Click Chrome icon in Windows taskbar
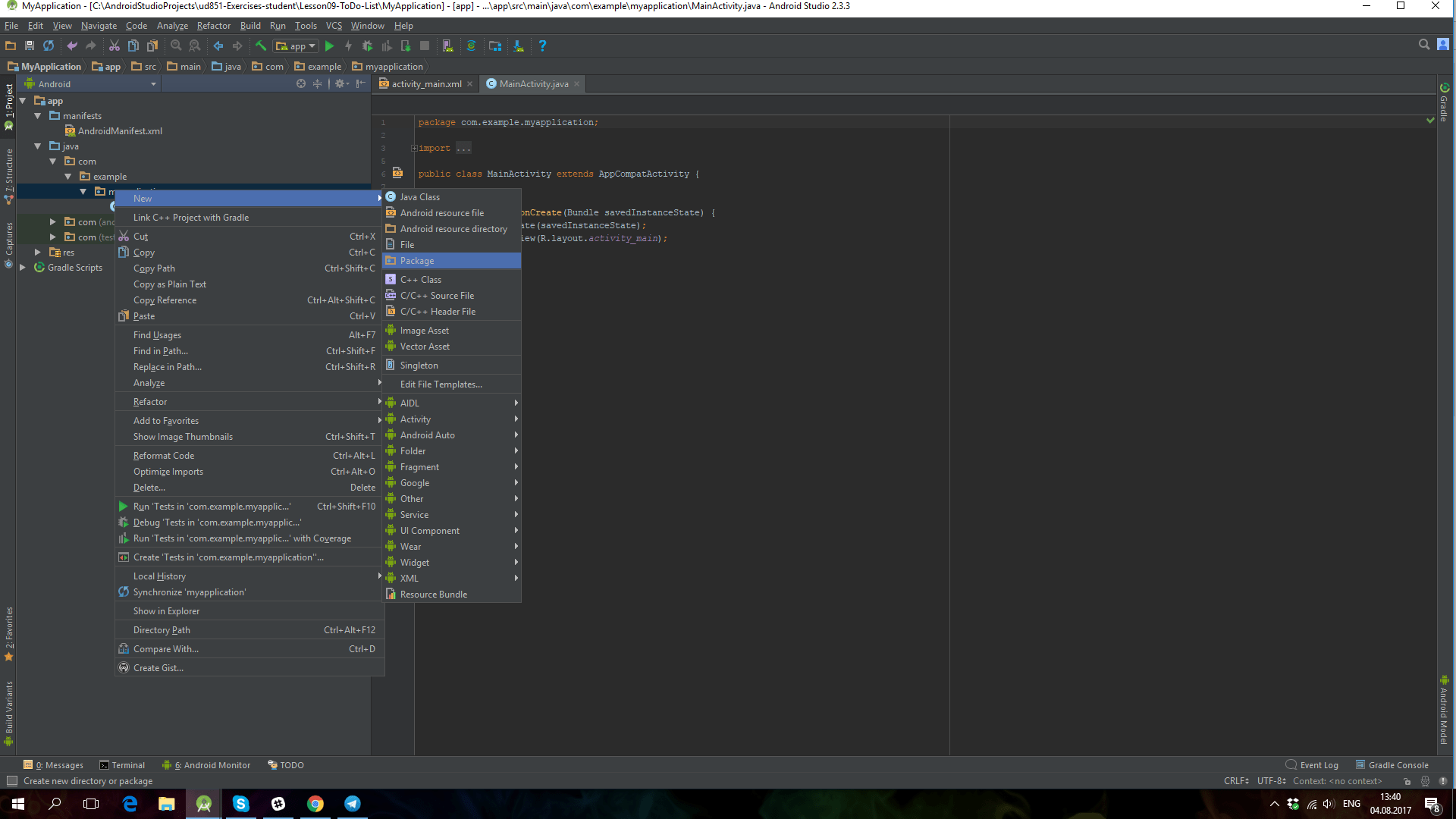Viewport: 1456px width, 819px height. (x=315, y=804)
